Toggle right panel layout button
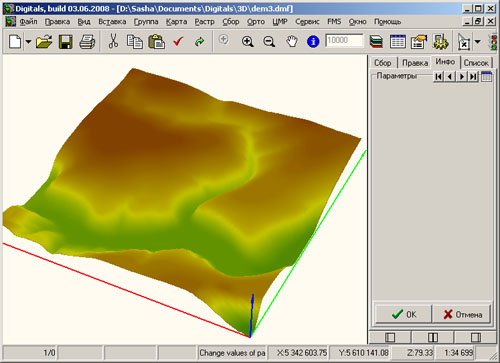Screen dimensions: 500x363 click(x=475, y=338)
